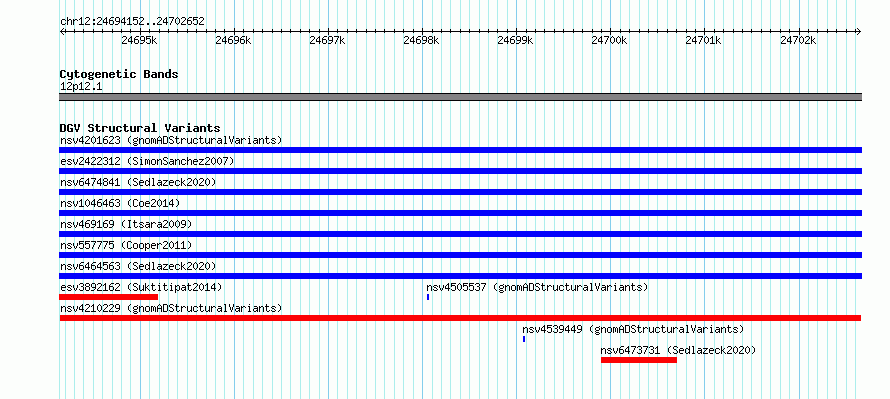
Task: Click the right arrowhead of the ruler
Action: click(x=859, y=32)
